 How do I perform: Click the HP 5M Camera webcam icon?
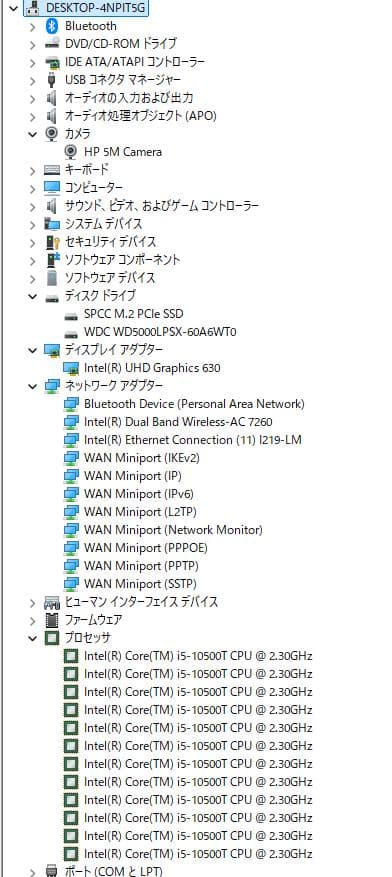click(x=71, y=152)
